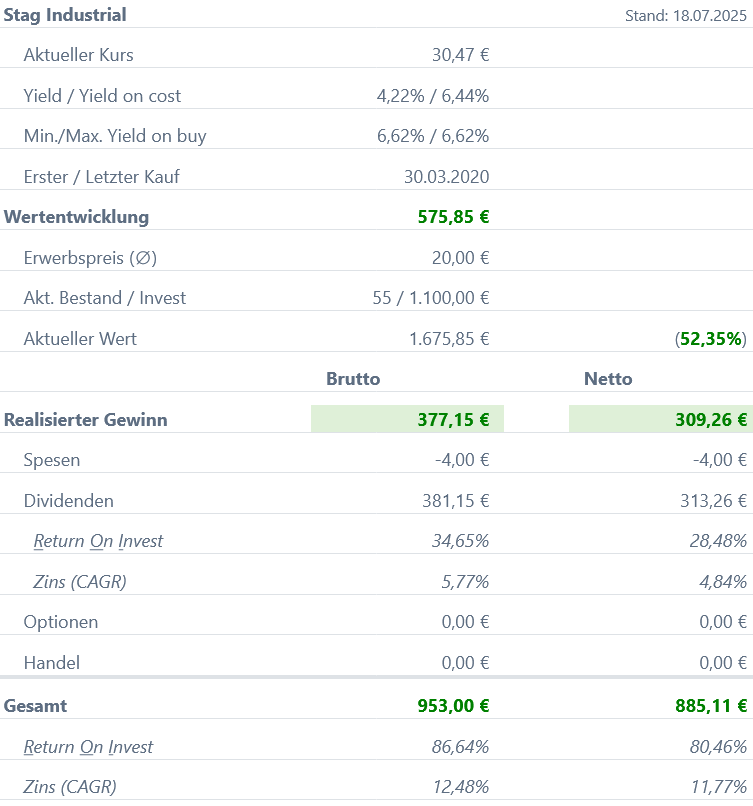This screenshot has height=806, width=753.
Task: Click the green 52,35% percentage
Action: pyautogui.click(x=712, y=339)
